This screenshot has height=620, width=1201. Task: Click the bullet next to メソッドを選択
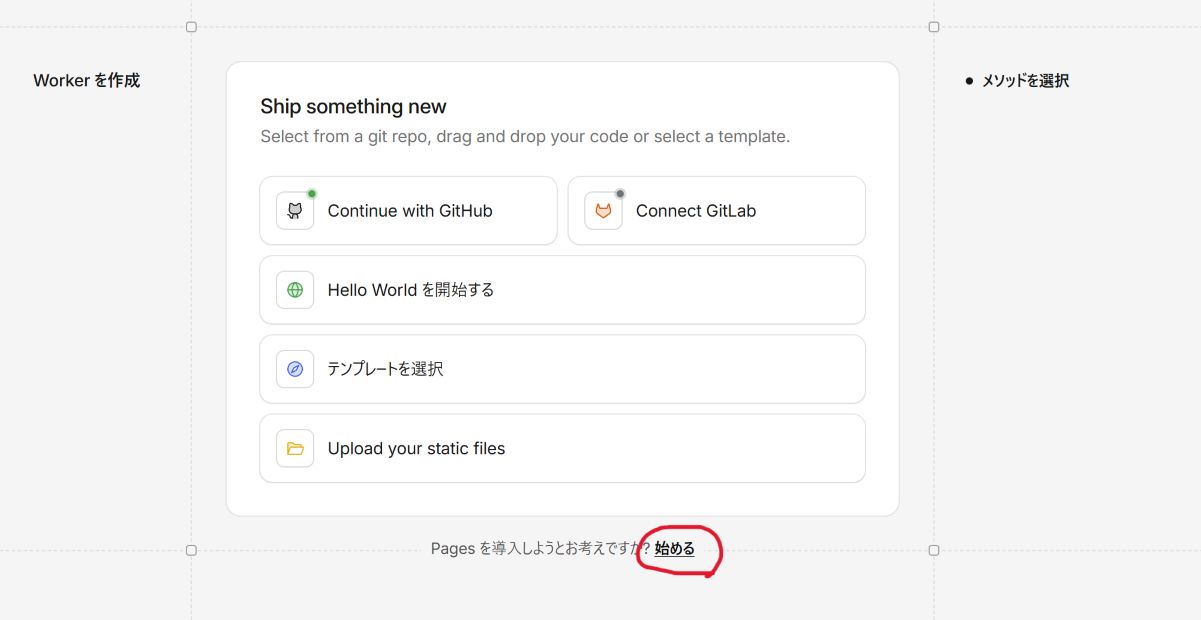[967, 80]
